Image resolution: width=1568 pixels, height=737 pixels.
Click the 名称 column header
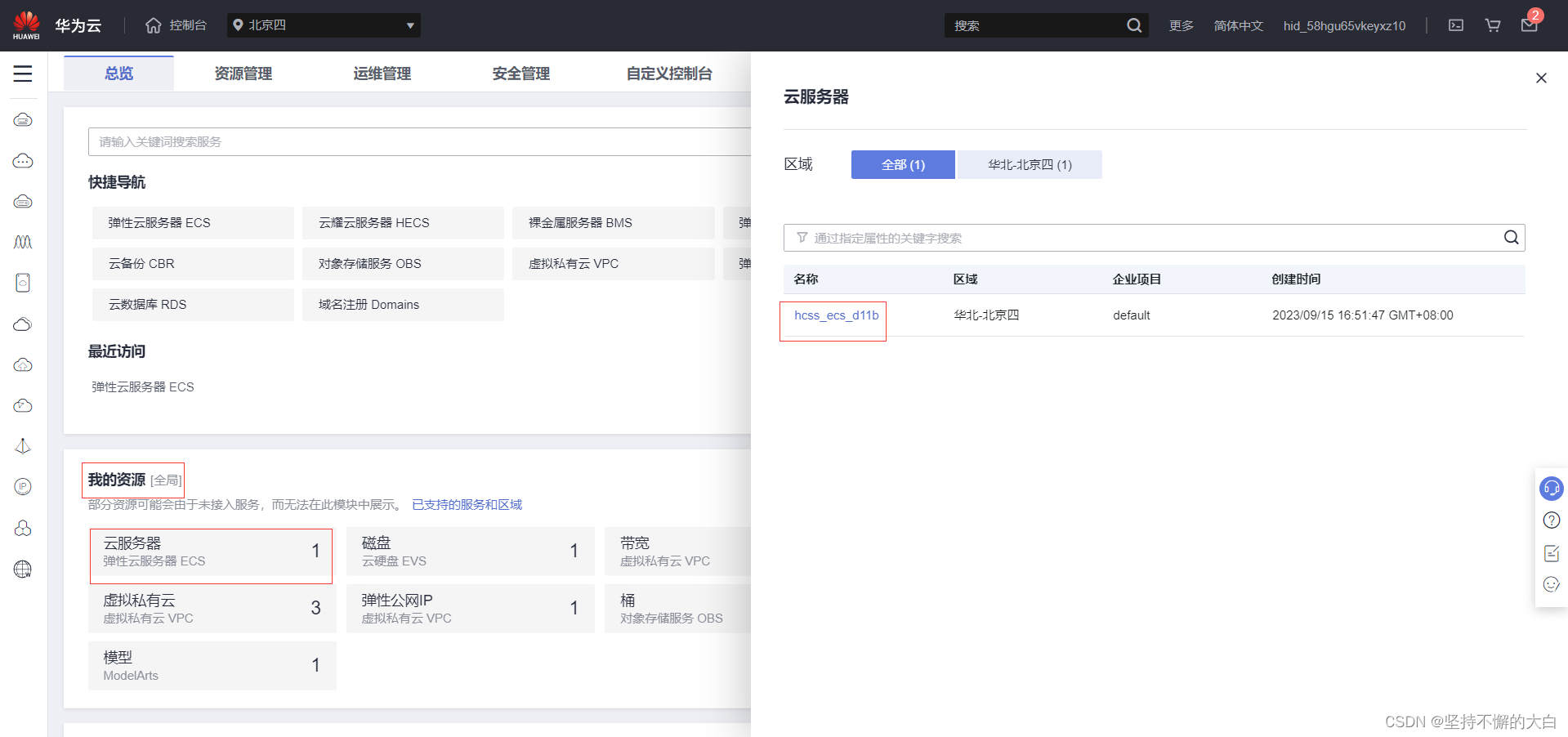pos(806,279)
